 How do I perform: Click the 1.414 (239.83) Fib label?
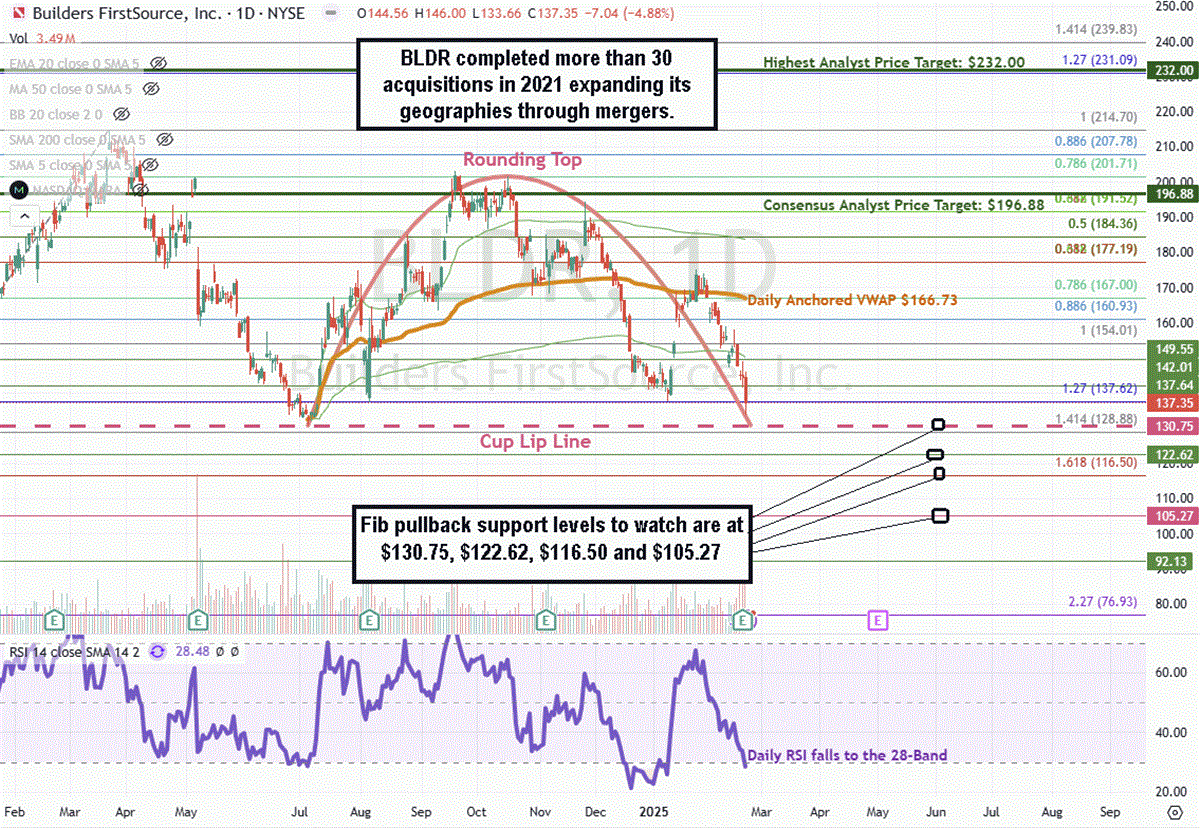point(1097,29)
